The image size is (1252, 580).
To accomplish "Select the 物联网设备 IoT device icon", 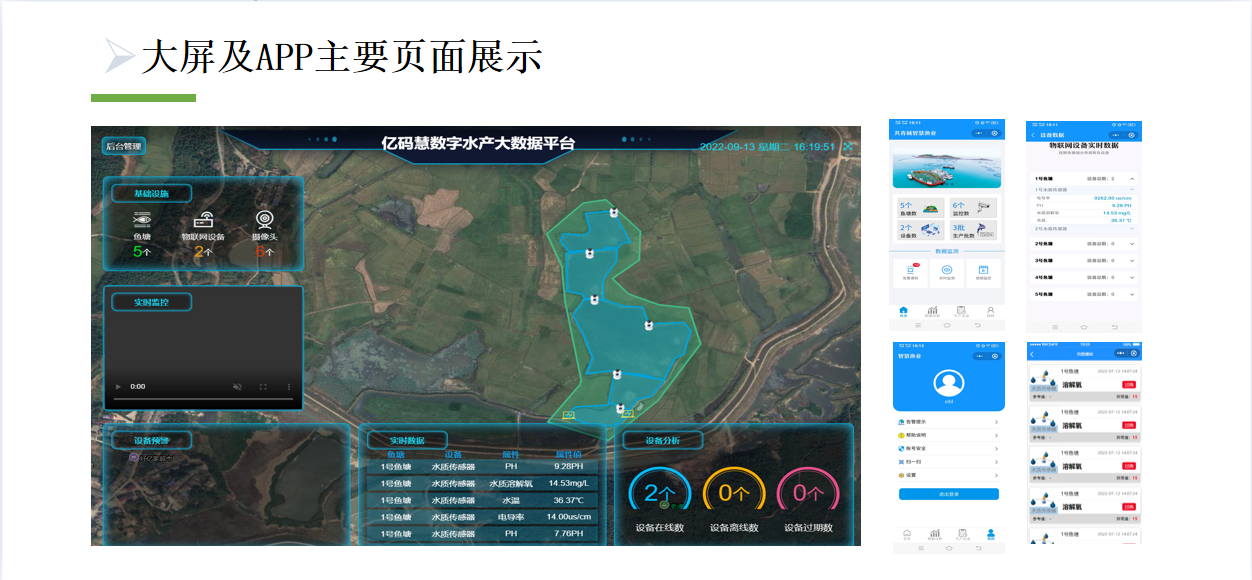I will coord(203,221).
